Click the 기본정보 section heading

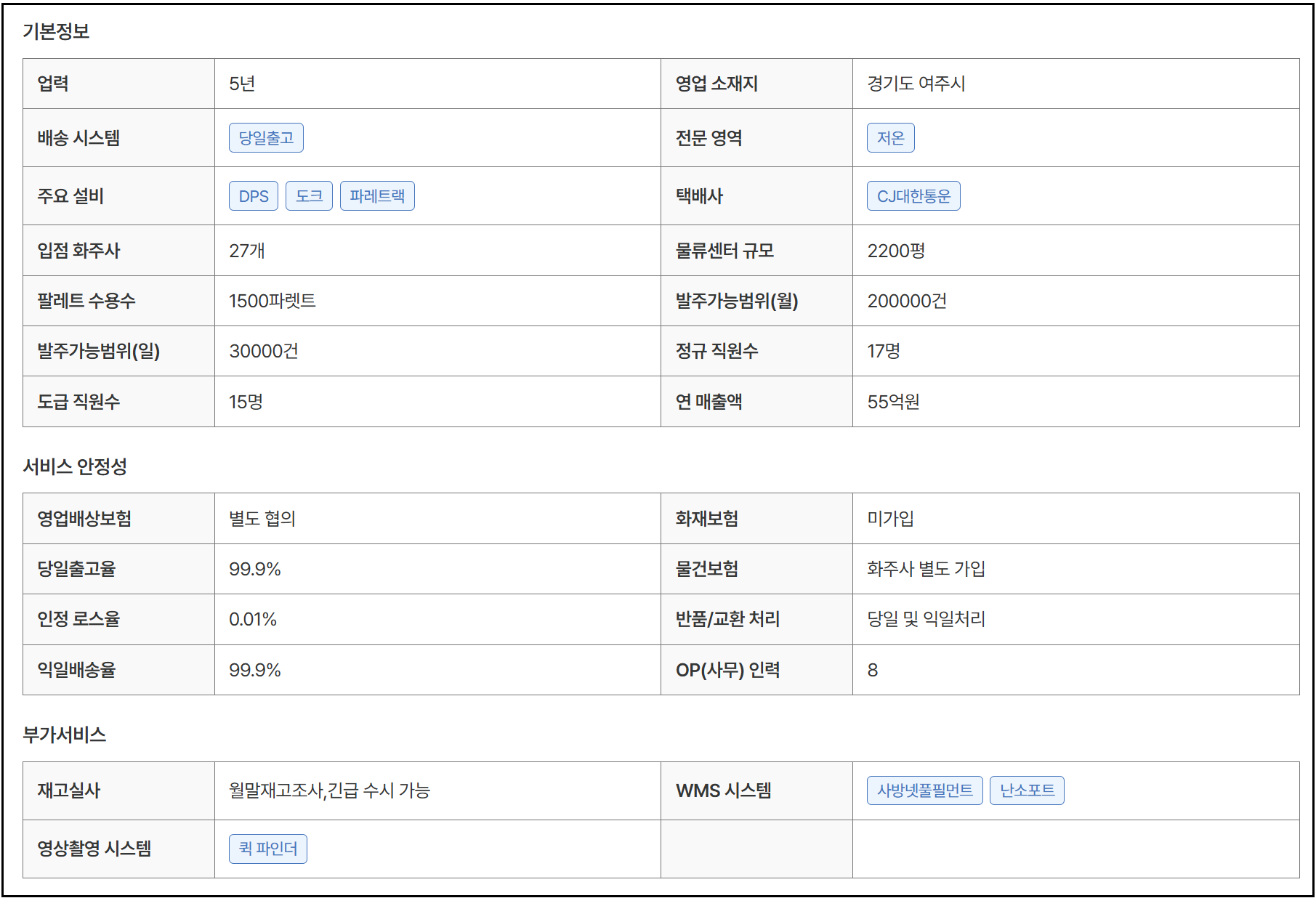click(56, 31)
